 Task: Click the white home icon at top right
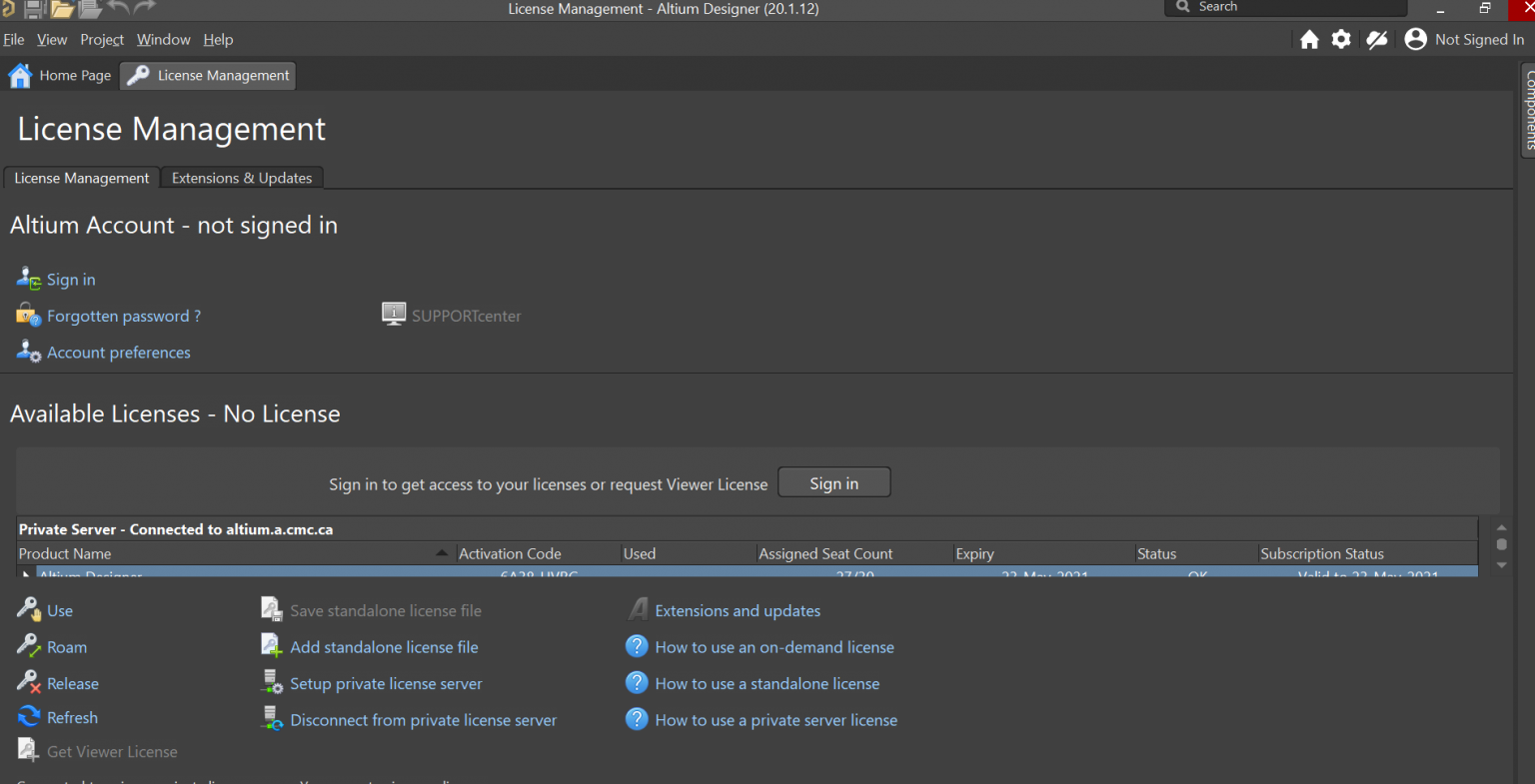[x=1309, y=40]
